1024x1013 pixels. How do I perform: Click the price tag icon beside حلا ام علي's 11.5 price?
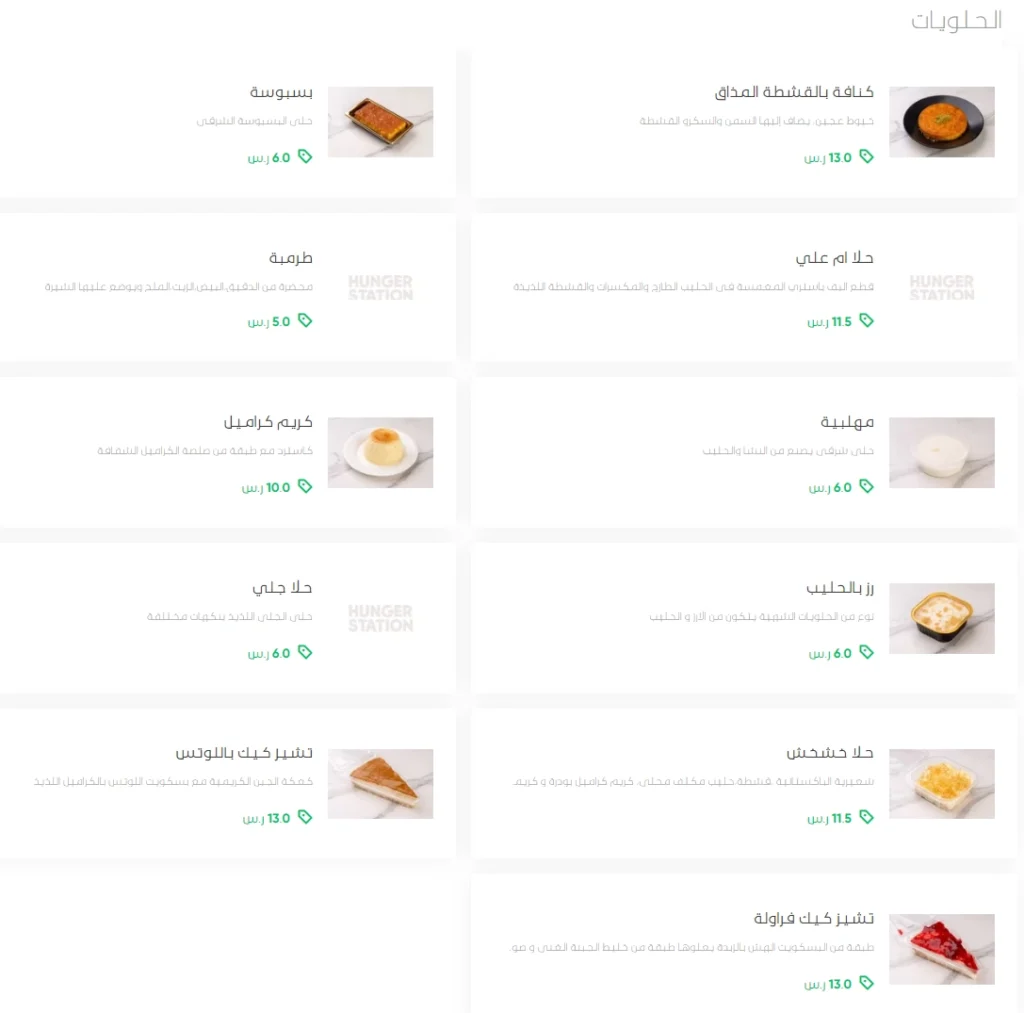pyautogui.click(x=866, y=320)
